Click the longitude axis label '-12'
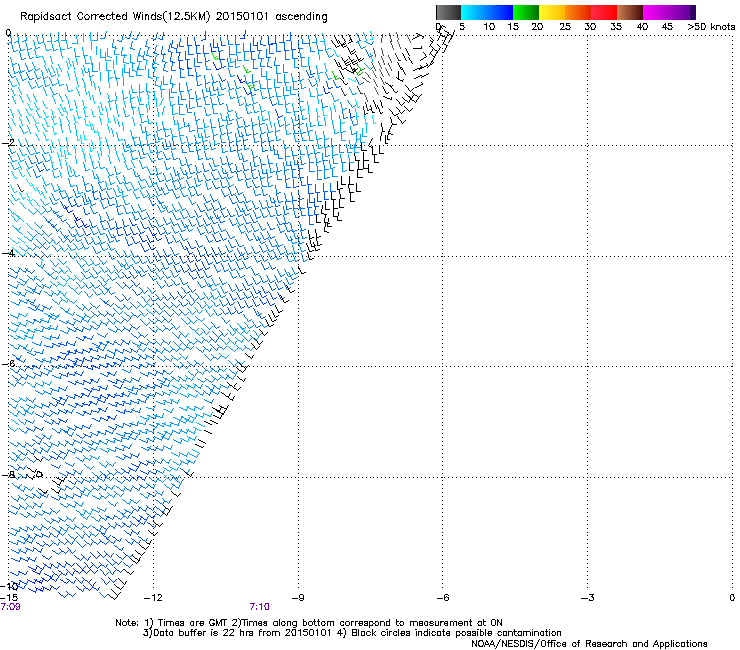Image resolution: width=740 pixels, height=650 pixels. point(153,598)
